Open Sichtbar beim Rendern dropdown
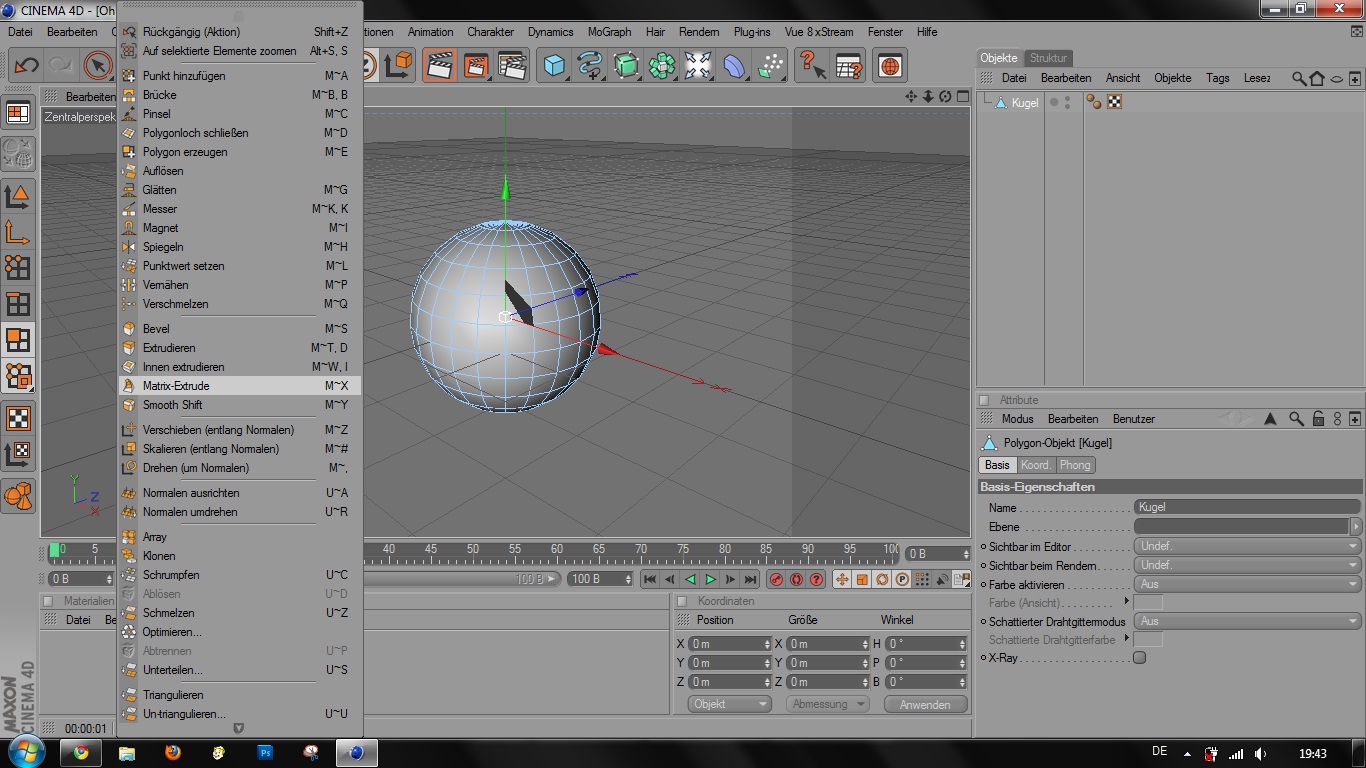The width and height of the screenshot is (1366, 768). pyautogui.click(x=1247, y=565)
